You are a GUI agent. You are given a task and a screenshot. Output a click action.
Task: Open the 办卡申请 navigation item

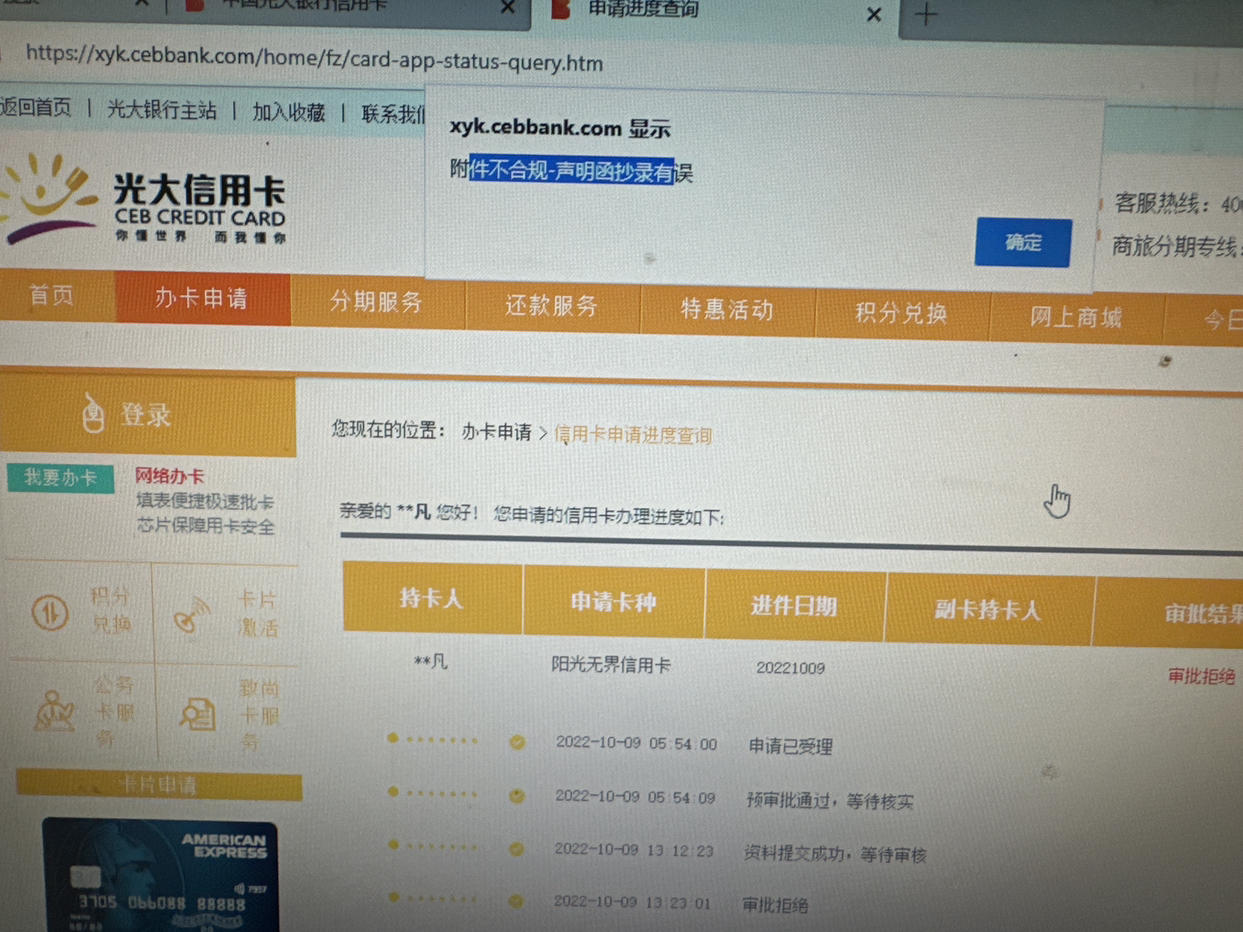(202, 298)
